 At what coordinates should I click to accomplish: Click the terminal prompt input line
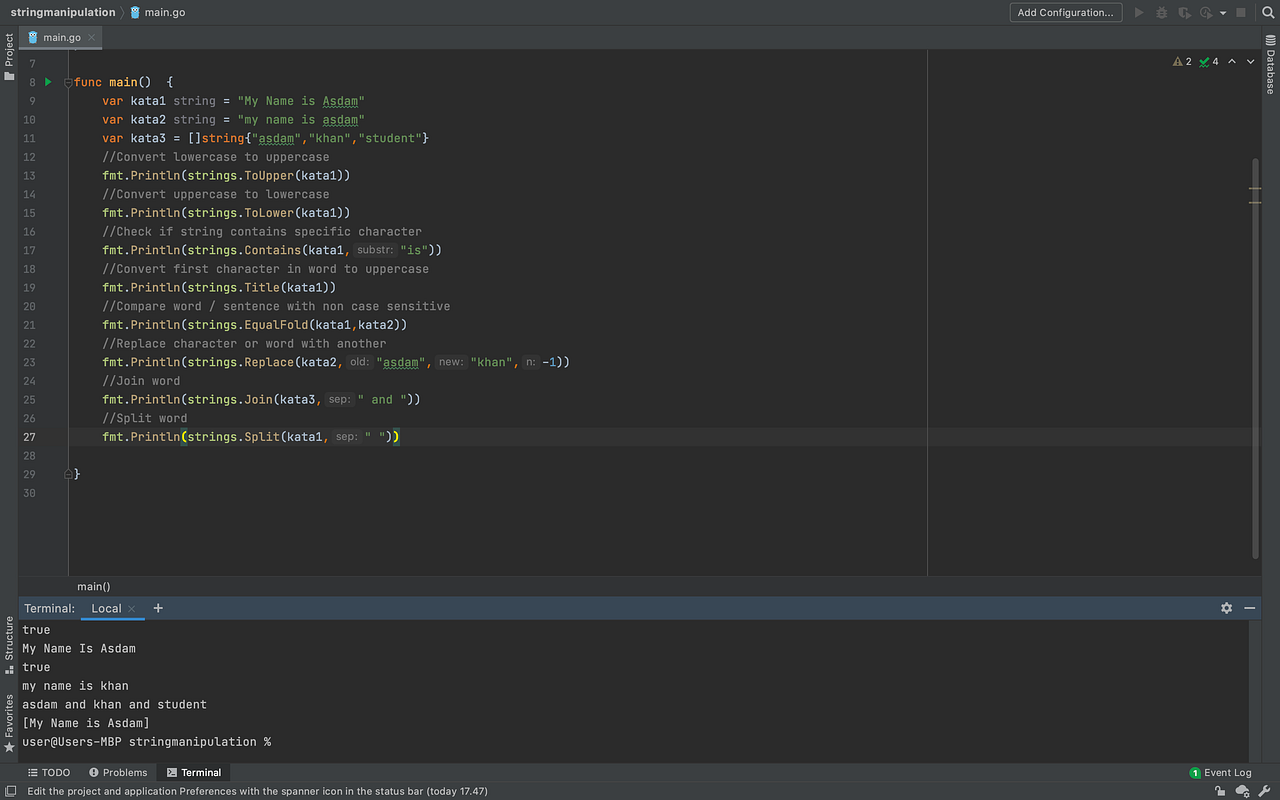click(146, 742)
